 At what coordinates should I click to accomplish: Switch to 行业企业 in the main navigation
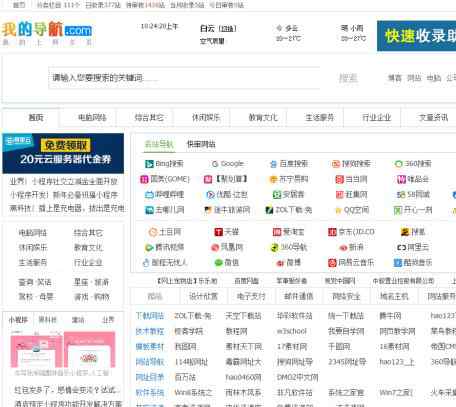tap(377, 118)
